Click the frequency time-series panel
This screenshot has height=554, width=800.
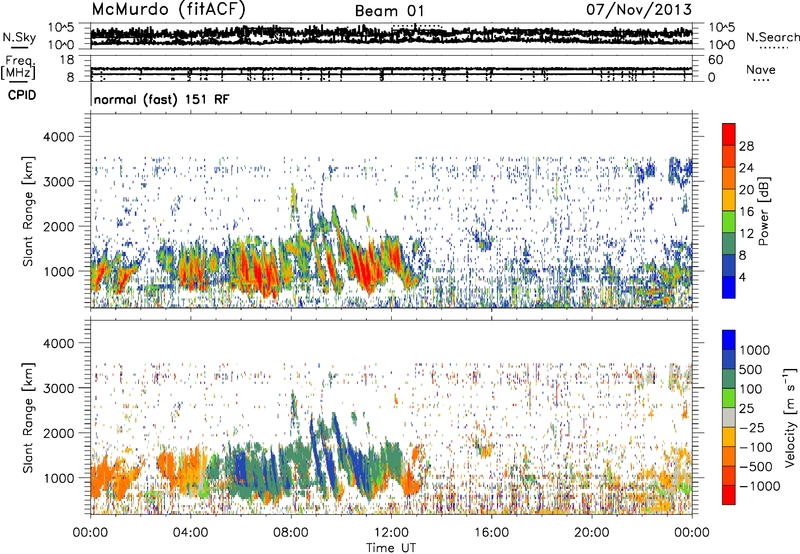(391, 68)
